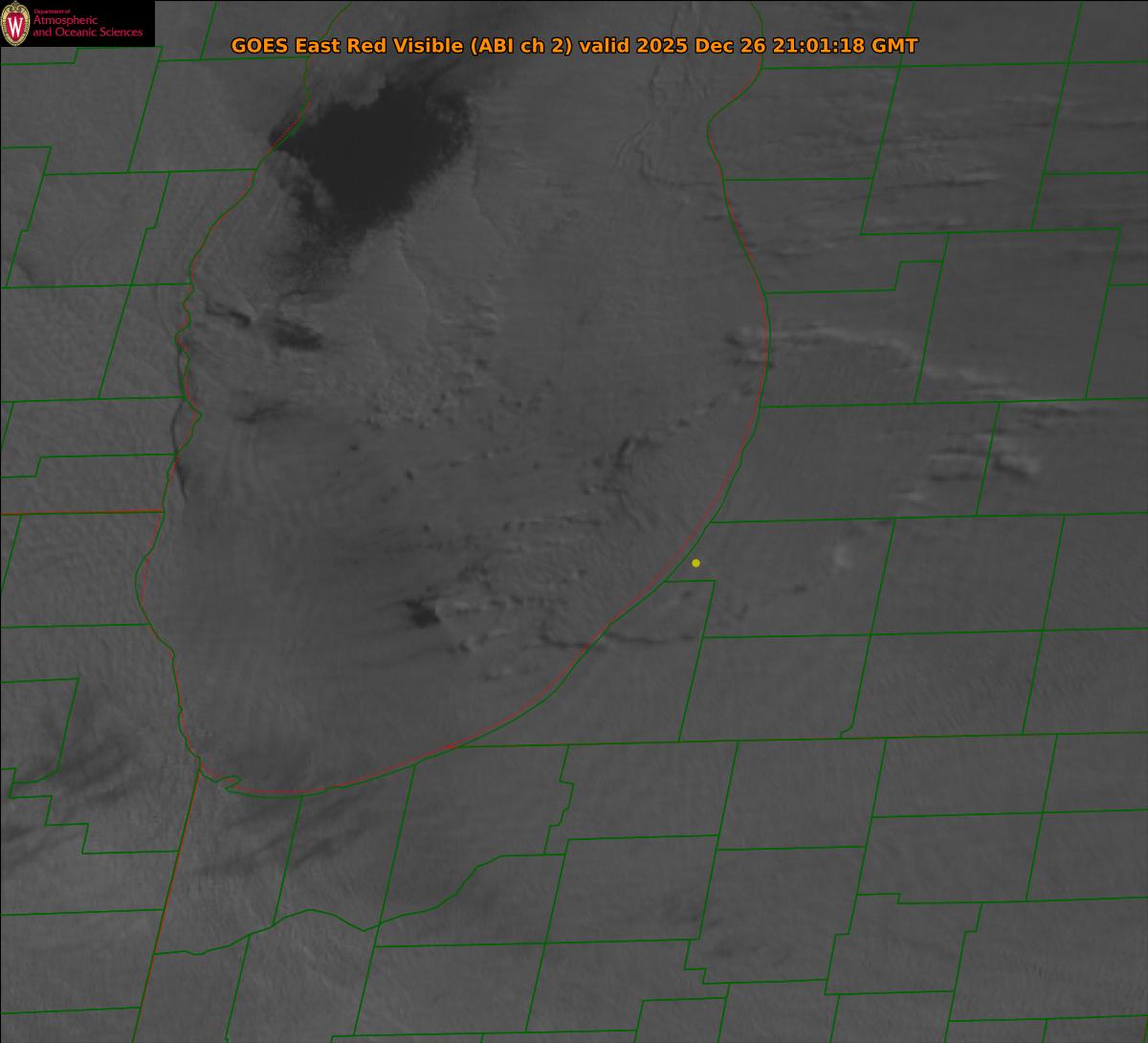Click the isolated bright cloud east of yellow dot
This screenshot has width=1148, height=1043.
(844, 555)
